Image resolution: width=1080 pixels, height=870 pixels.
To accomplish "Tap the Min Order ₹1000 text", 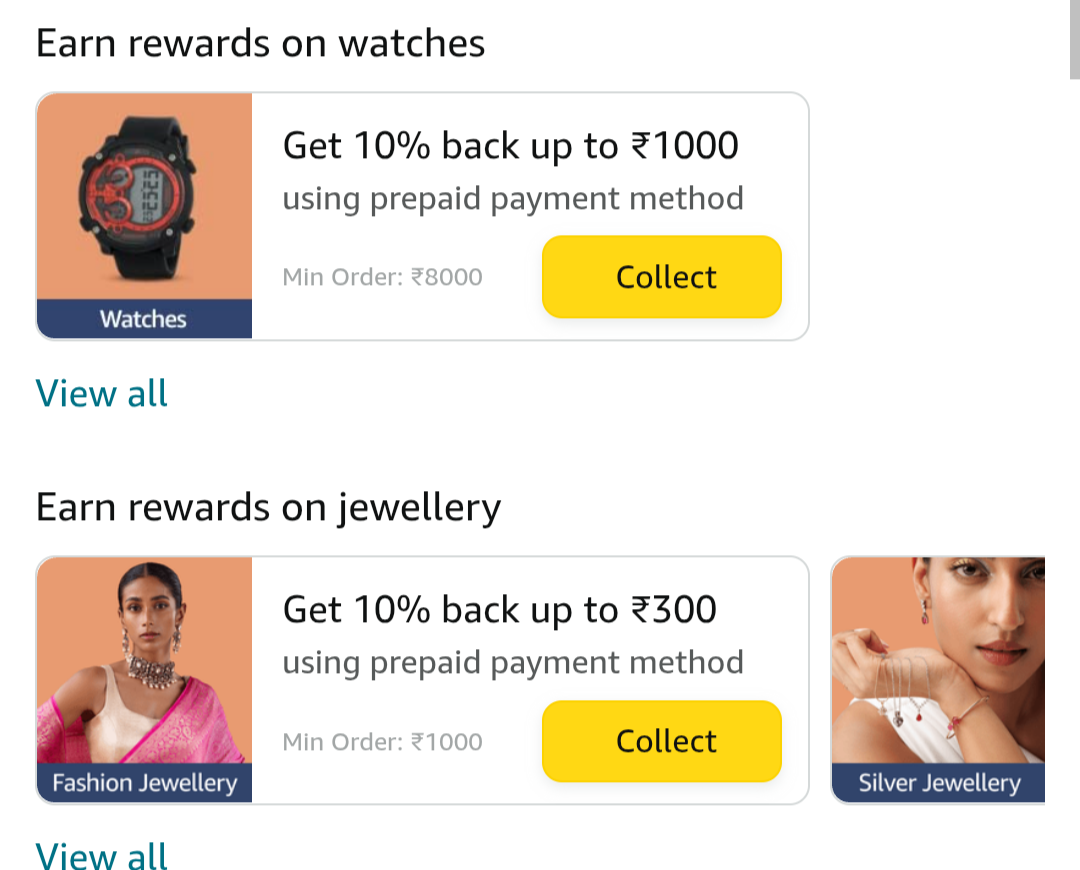I will [382, 741].
